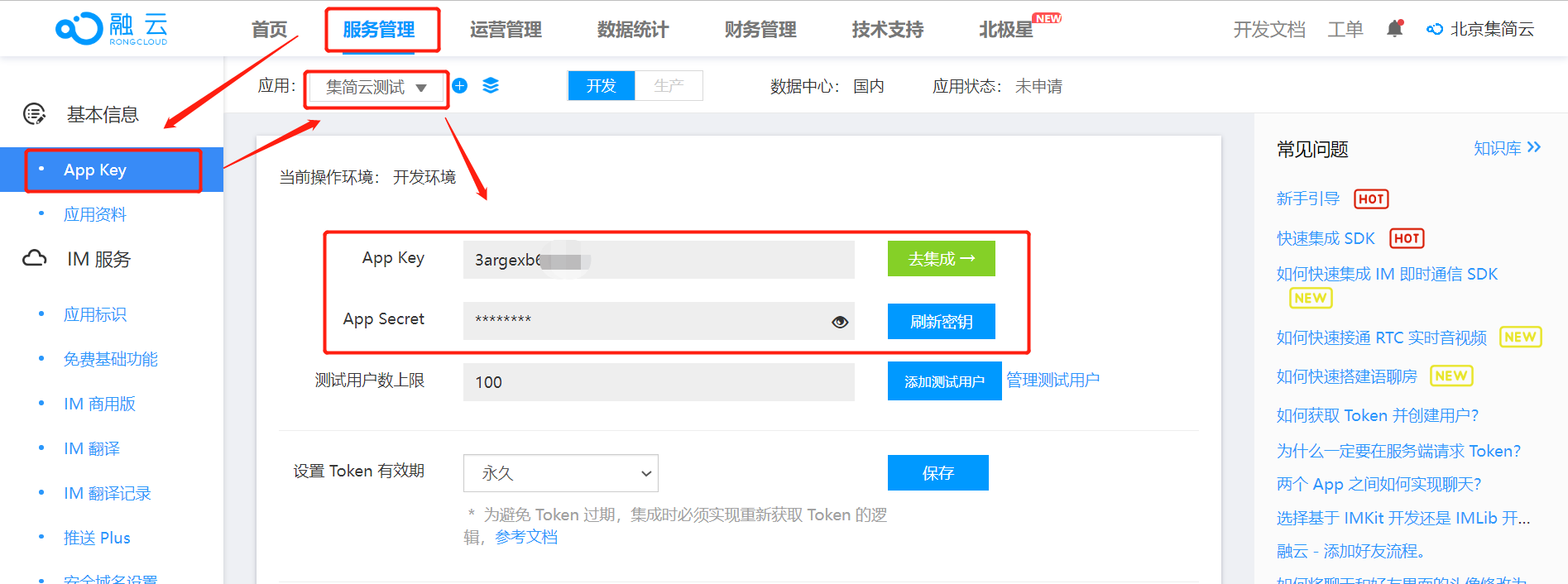Click the RongCloud logo
The width and height of the screenshot is (1568, 584).
(112, 29)
